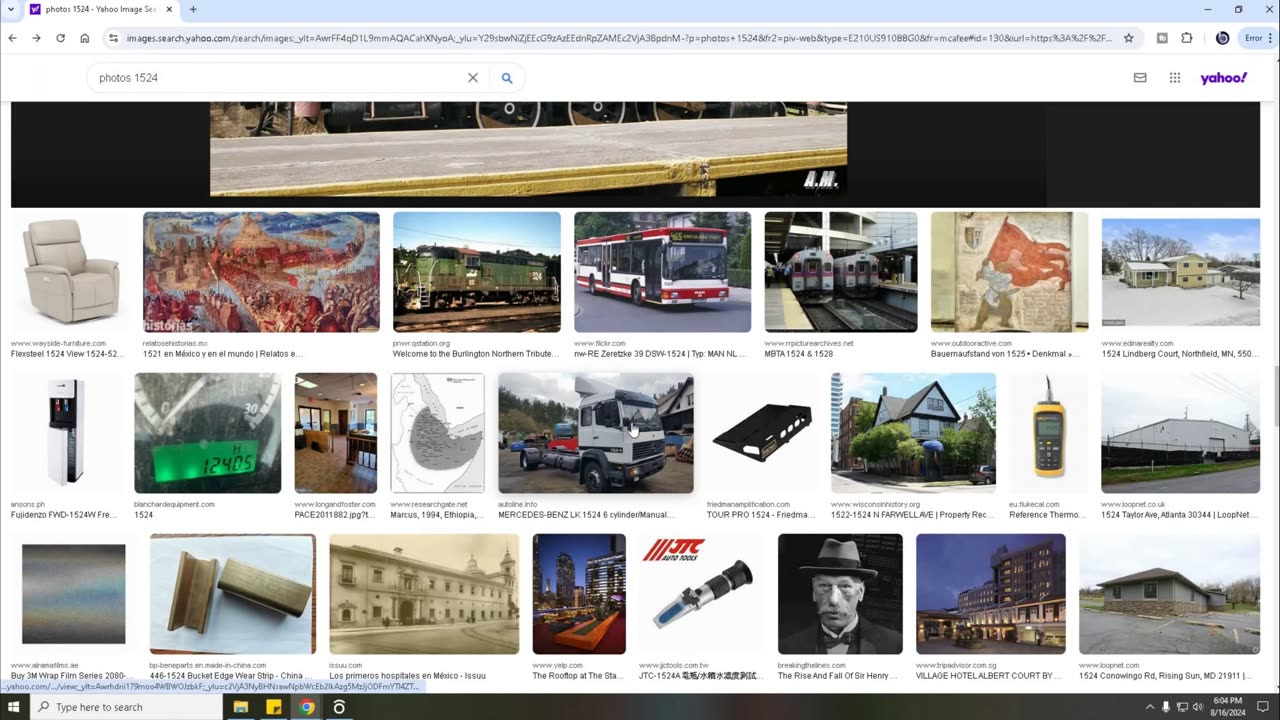Open the sepia hospital building image
The width and height of the screenshot is (1280, 720).
424,594
